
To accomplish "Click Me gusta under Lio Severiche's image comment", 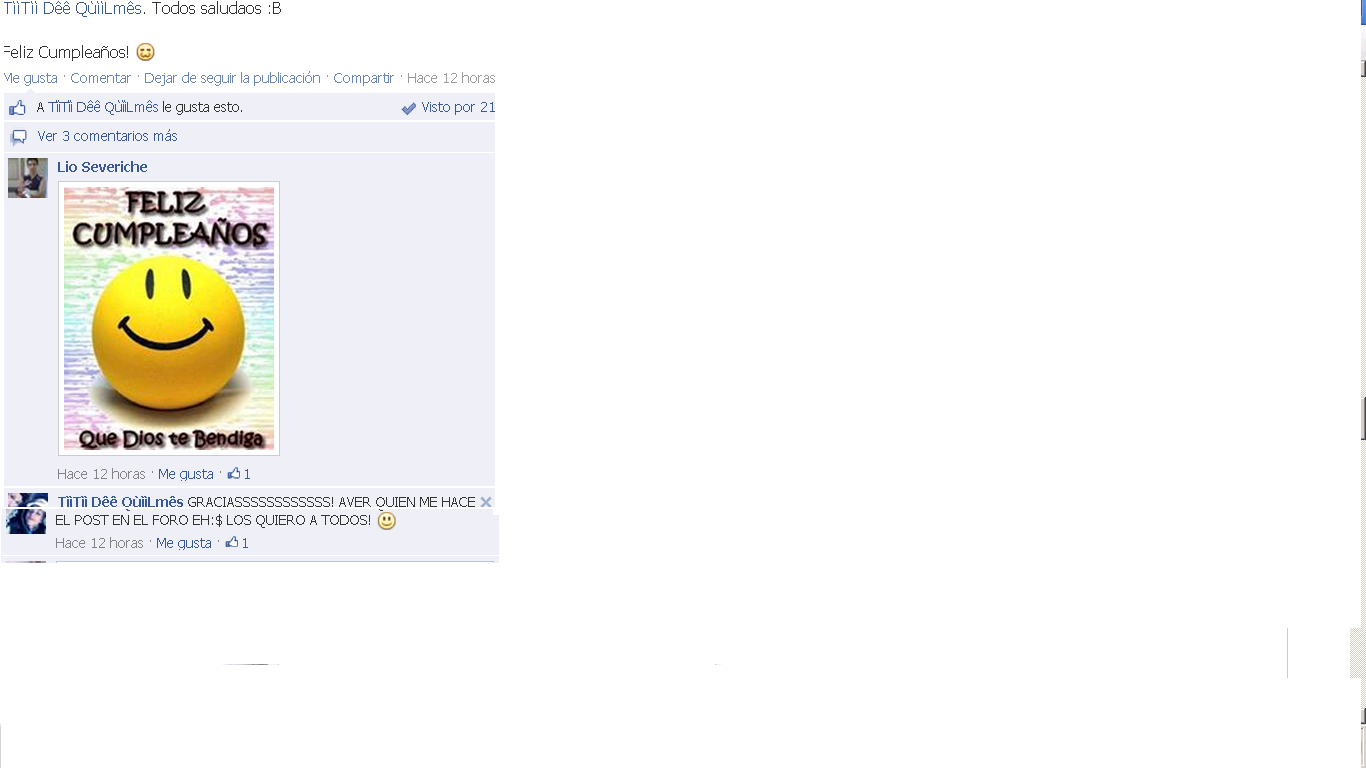I will [186, 474].
